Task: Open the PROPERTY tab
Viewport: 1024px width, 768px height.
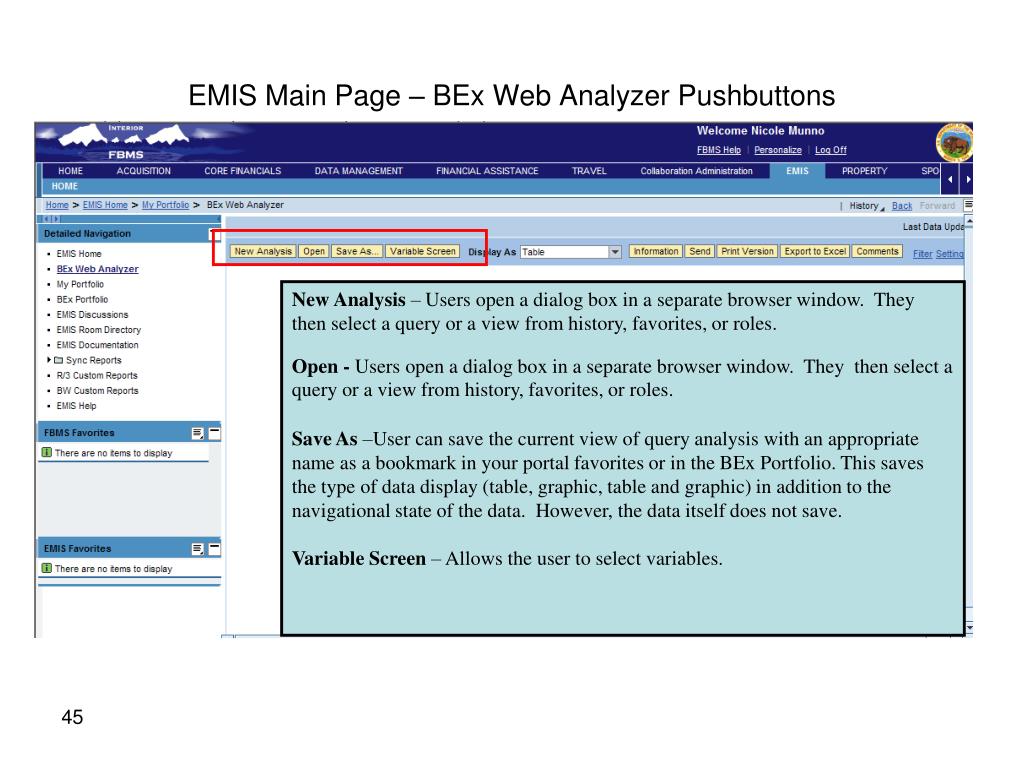Action: pyautogui.click(x=864, y=171)
